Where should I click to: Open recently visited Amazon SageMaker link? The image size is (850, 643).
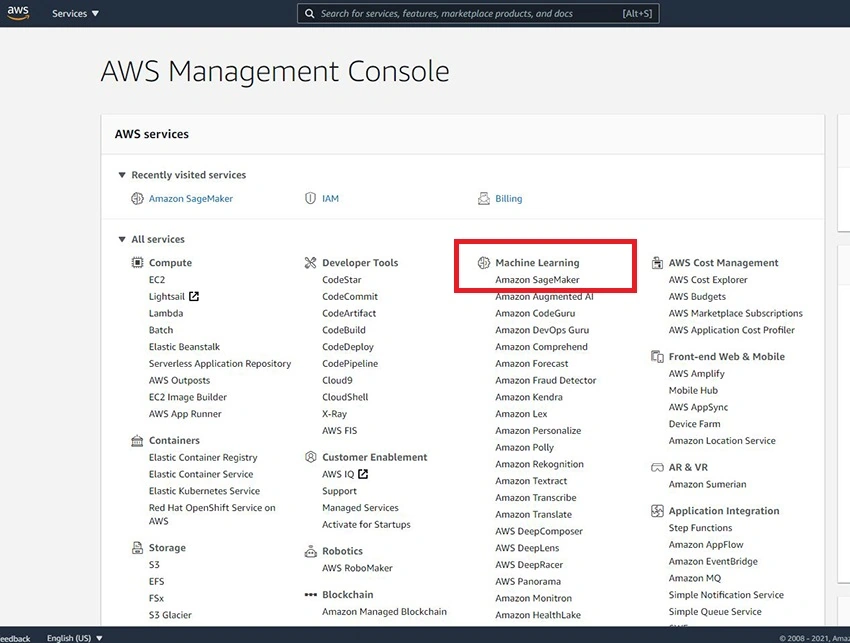pyautogui.click(x=191, y=198)
